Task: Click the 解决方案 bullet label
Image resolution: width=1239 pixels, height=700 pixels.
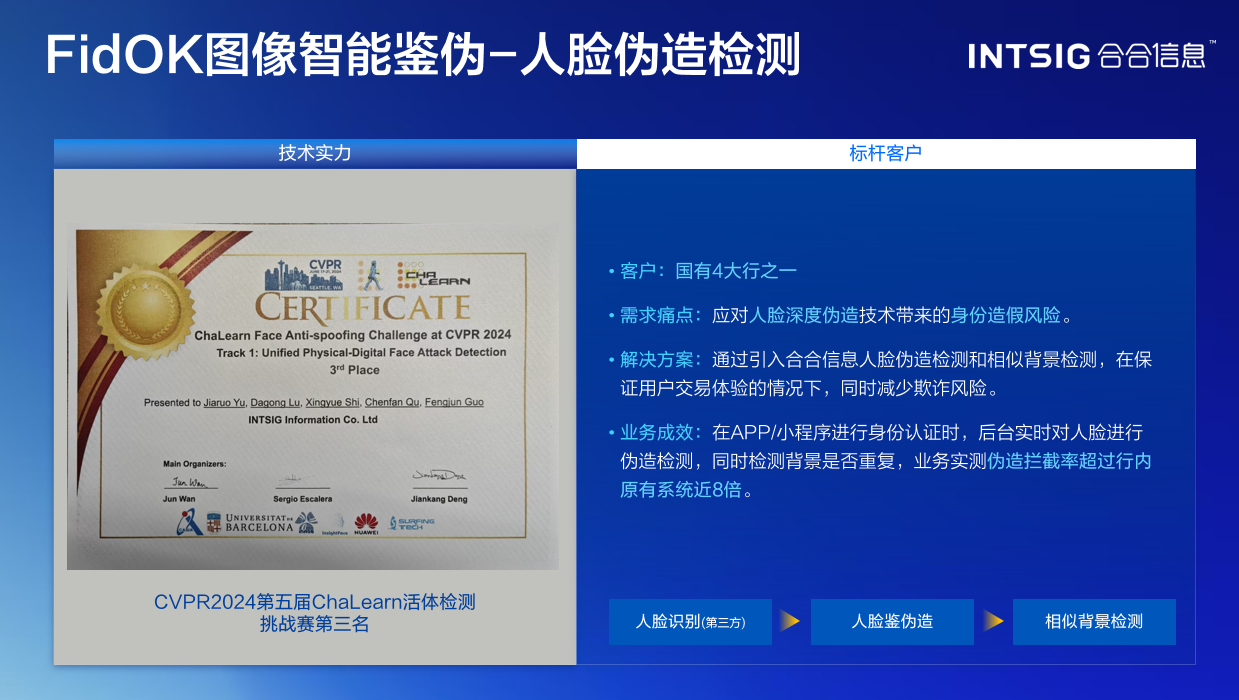Action: [659, 359]
